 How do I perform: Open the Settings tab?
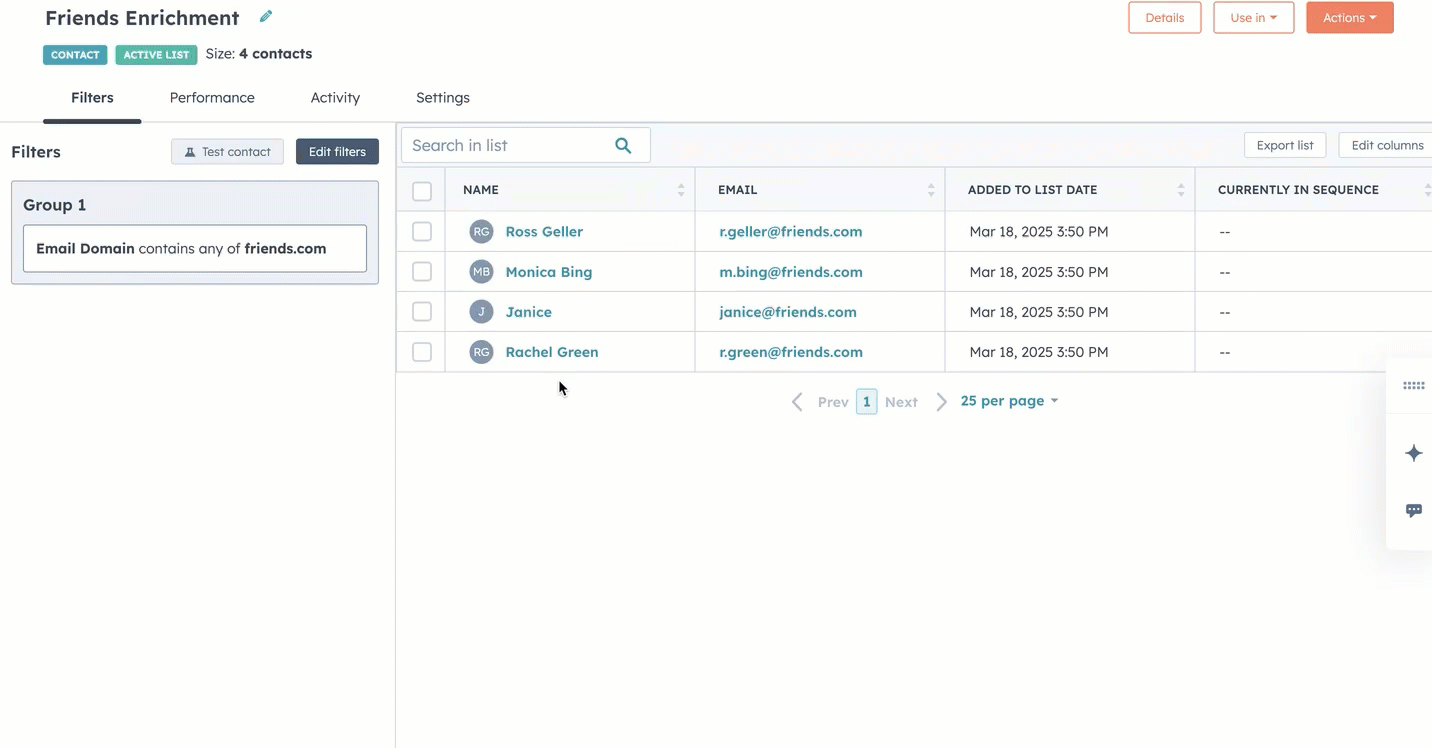coord(442,98)
